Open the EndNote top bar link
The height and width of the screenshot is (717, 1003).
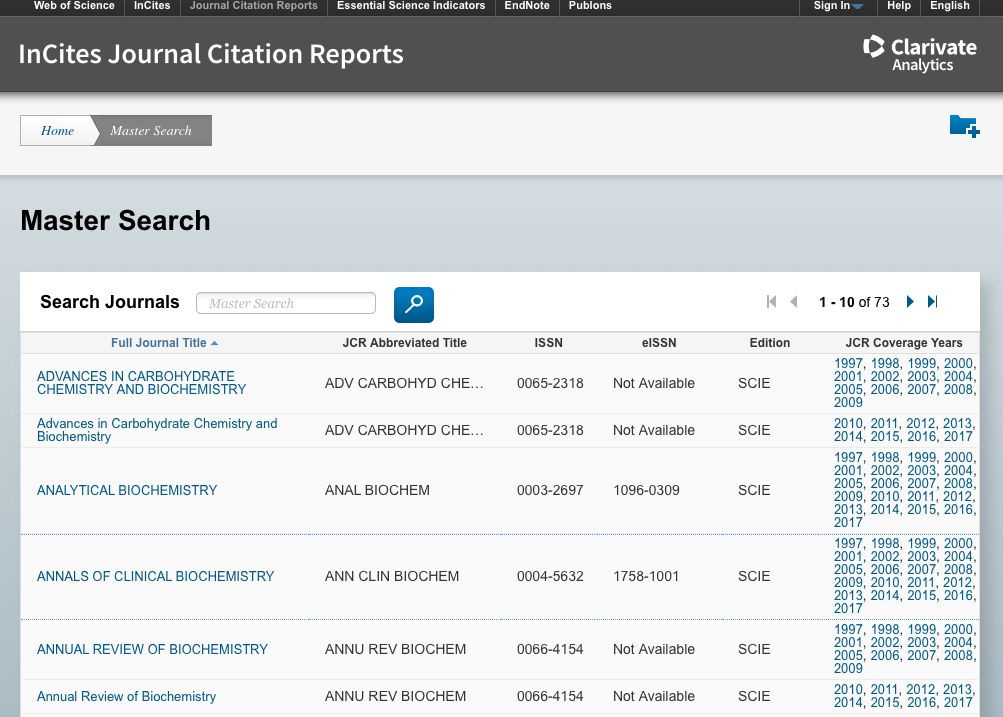[x=526, y=6]
